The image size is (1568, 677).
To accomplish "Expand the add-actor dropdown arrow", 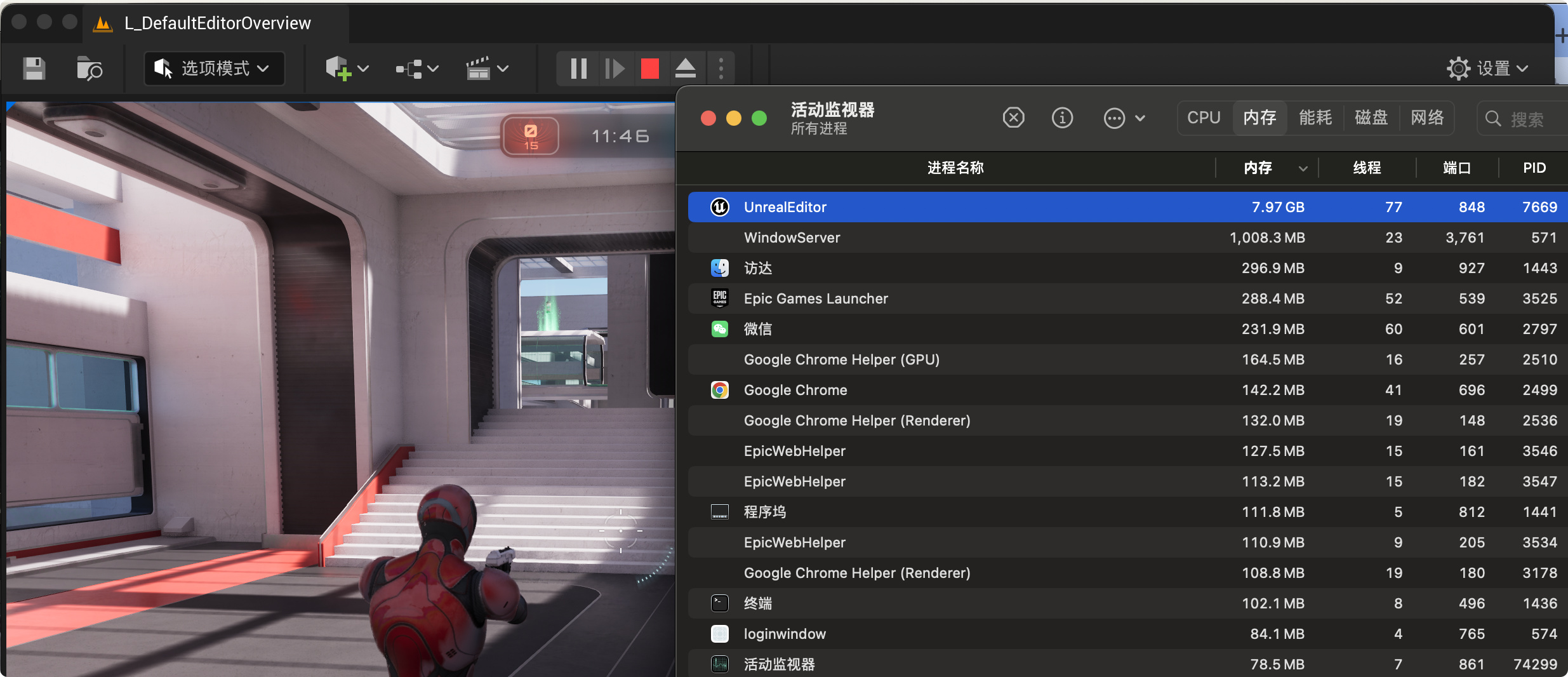I will pyautogui.click(x=364, y=69).
